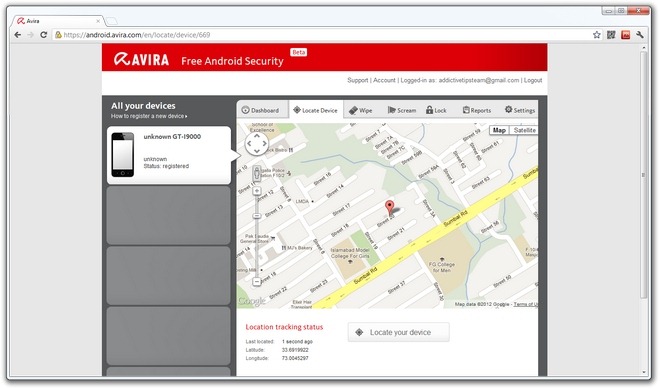The image size is (660, 389).
Task: Open Chrome wrench menu
Action: [640, 35]
